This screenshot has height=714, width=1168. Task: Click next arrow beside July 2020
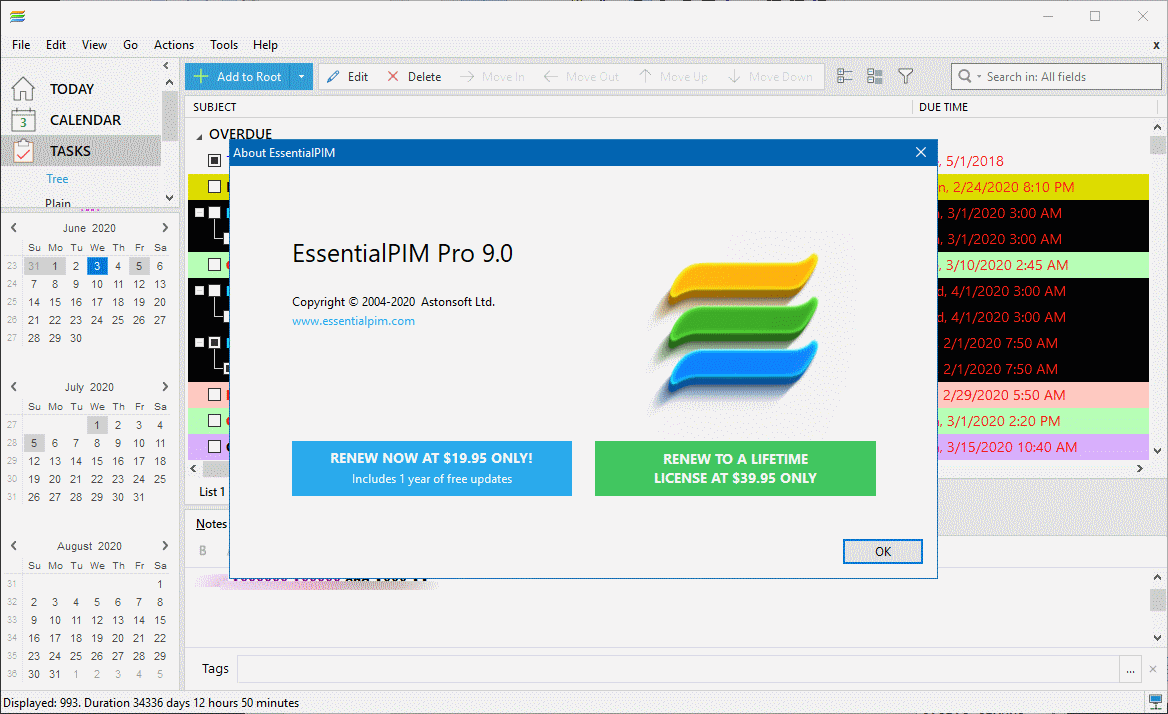click(x=165, y=386)
